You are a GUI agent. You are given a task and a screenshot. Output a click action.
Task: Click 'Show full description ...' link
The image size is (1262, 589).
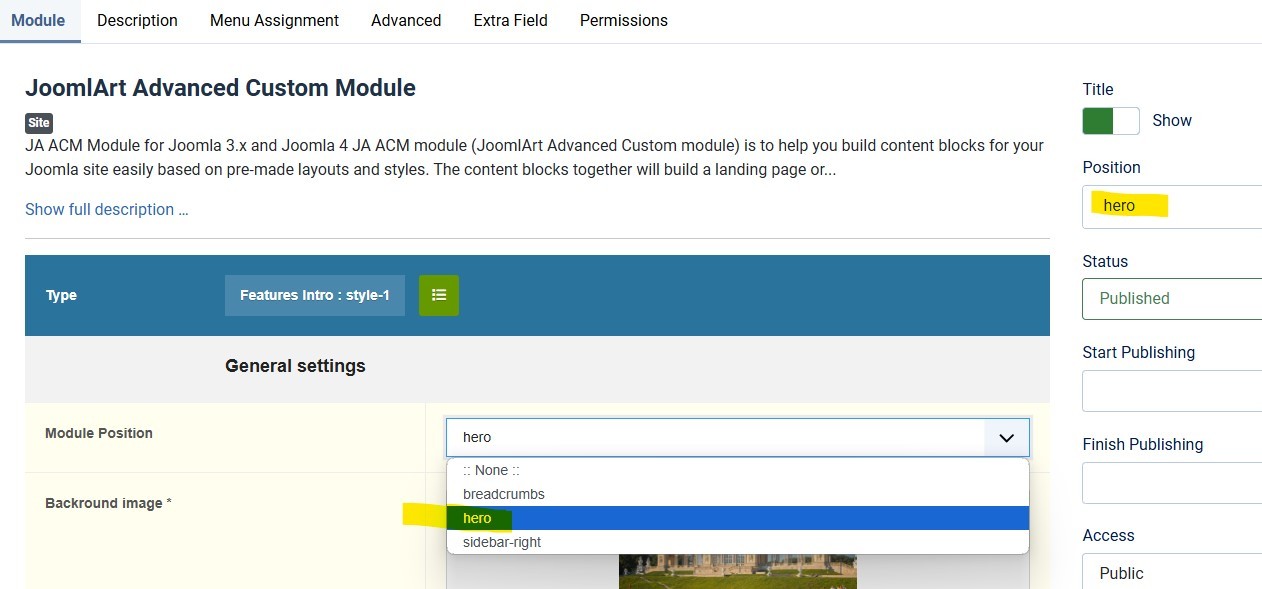click(106, 209)
